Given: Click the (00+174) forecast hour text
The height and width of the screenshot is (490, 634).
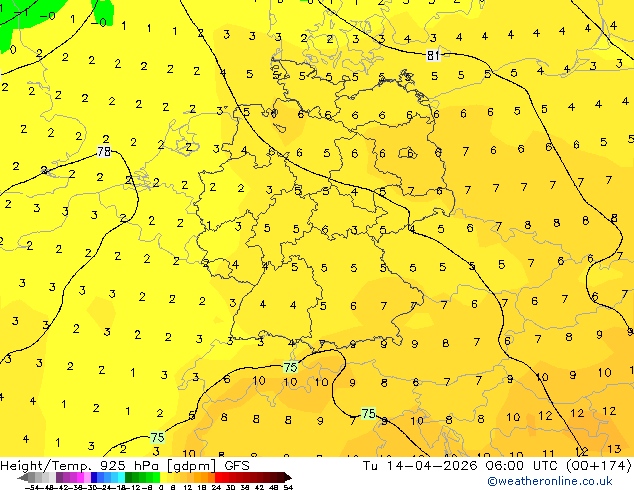Looking at the screenshot, I should point(599,466).
